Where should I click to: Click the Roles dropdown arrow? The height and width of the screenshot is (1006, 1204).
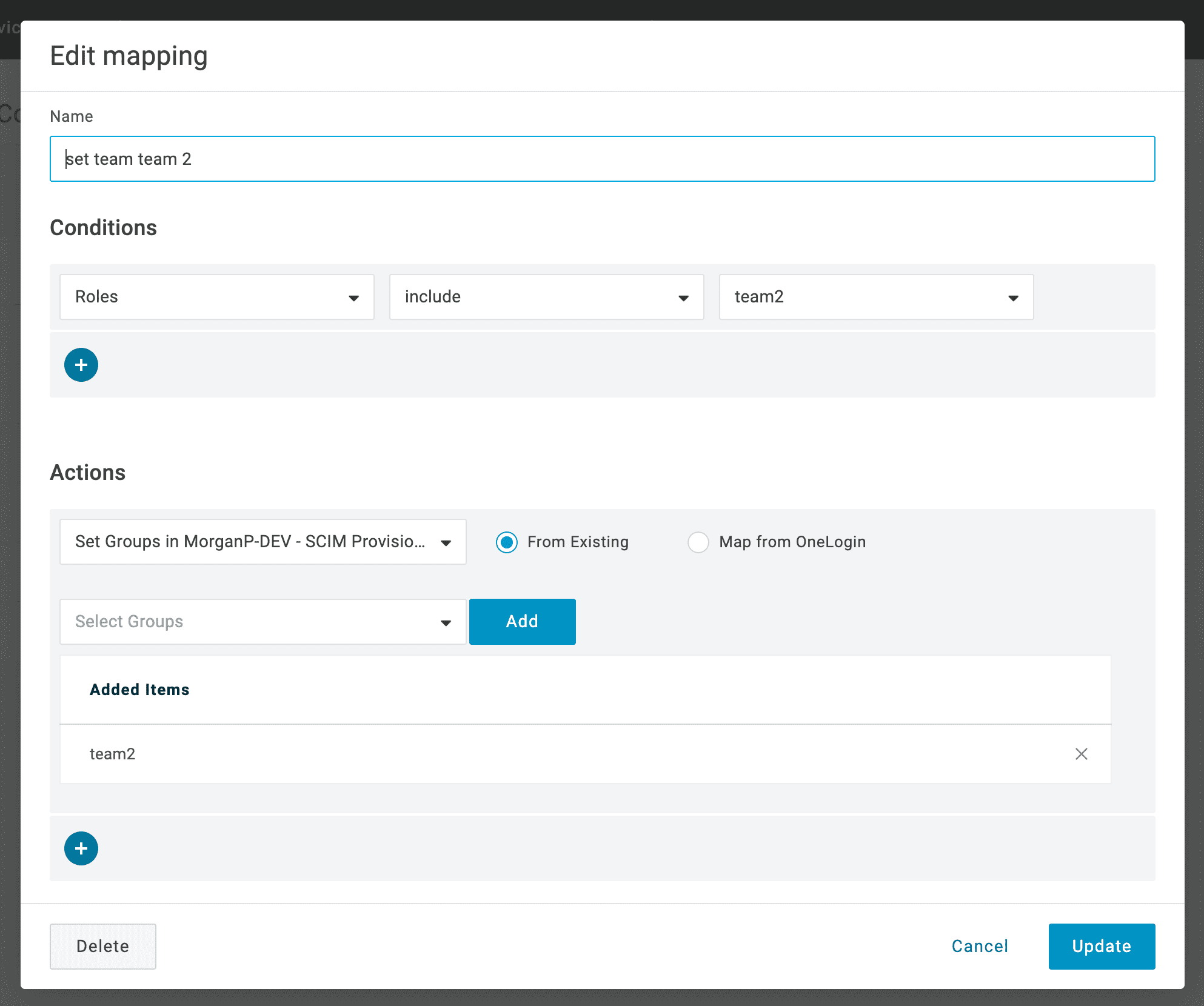tap(354, 298)
